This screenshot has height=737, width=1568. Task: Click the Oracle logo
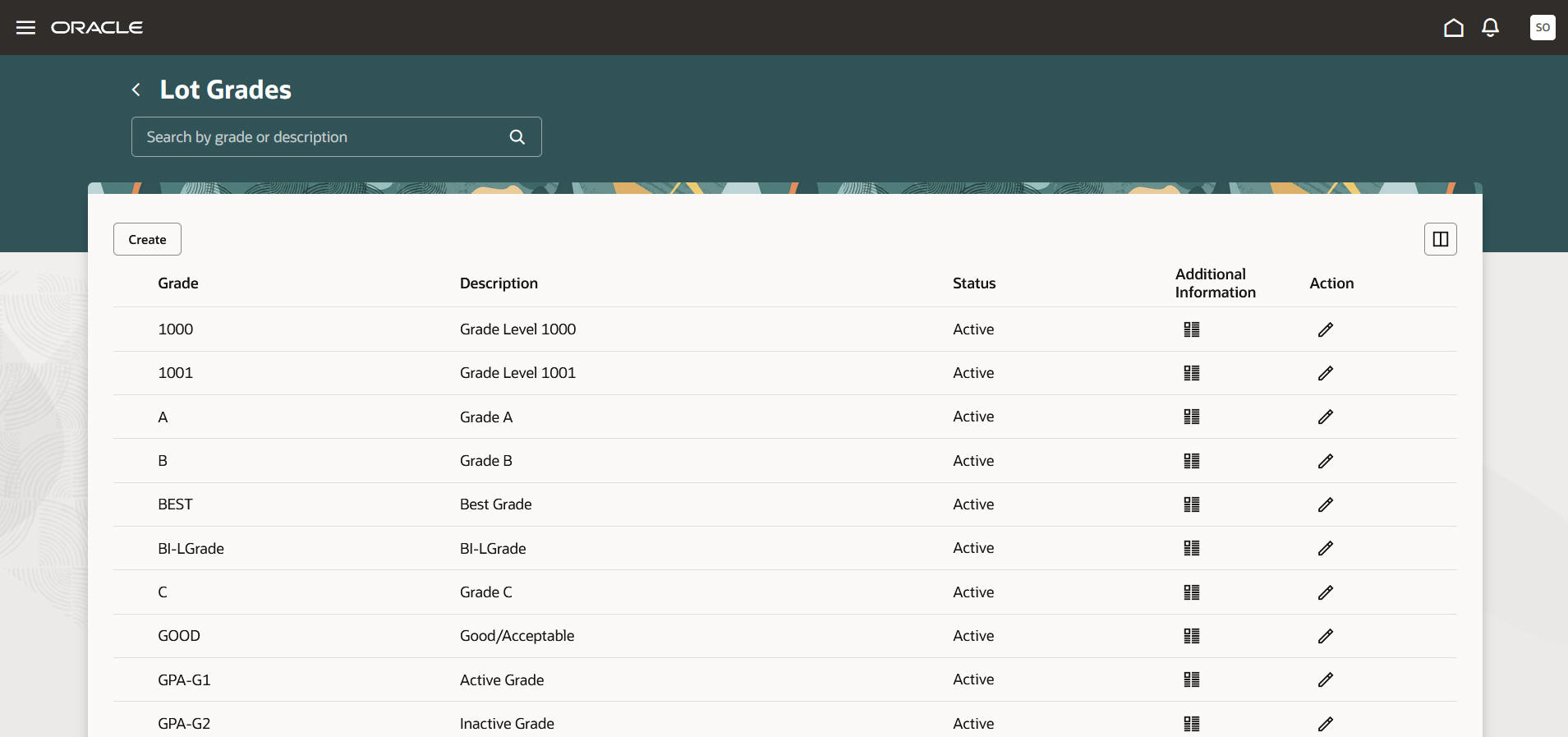97,28
